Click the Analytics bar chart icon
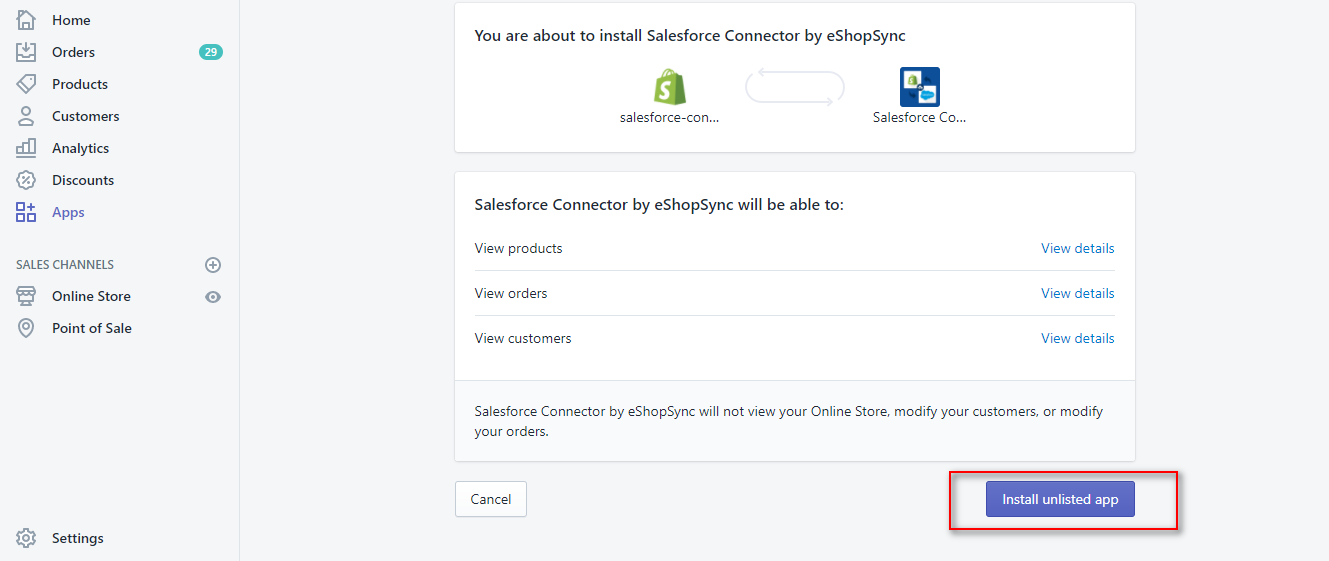 click(26, 148)
